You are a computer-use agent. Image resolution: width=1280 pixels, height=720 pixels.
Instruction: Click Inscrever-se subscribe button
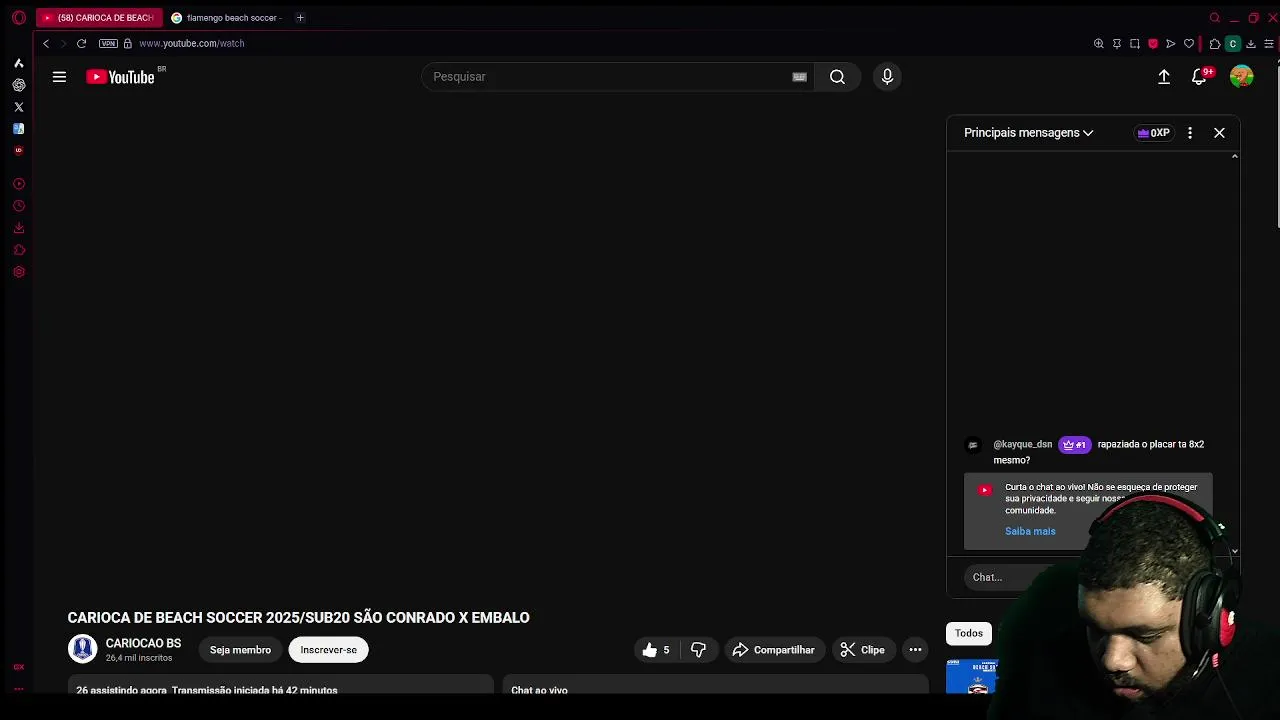pos(328,650)
